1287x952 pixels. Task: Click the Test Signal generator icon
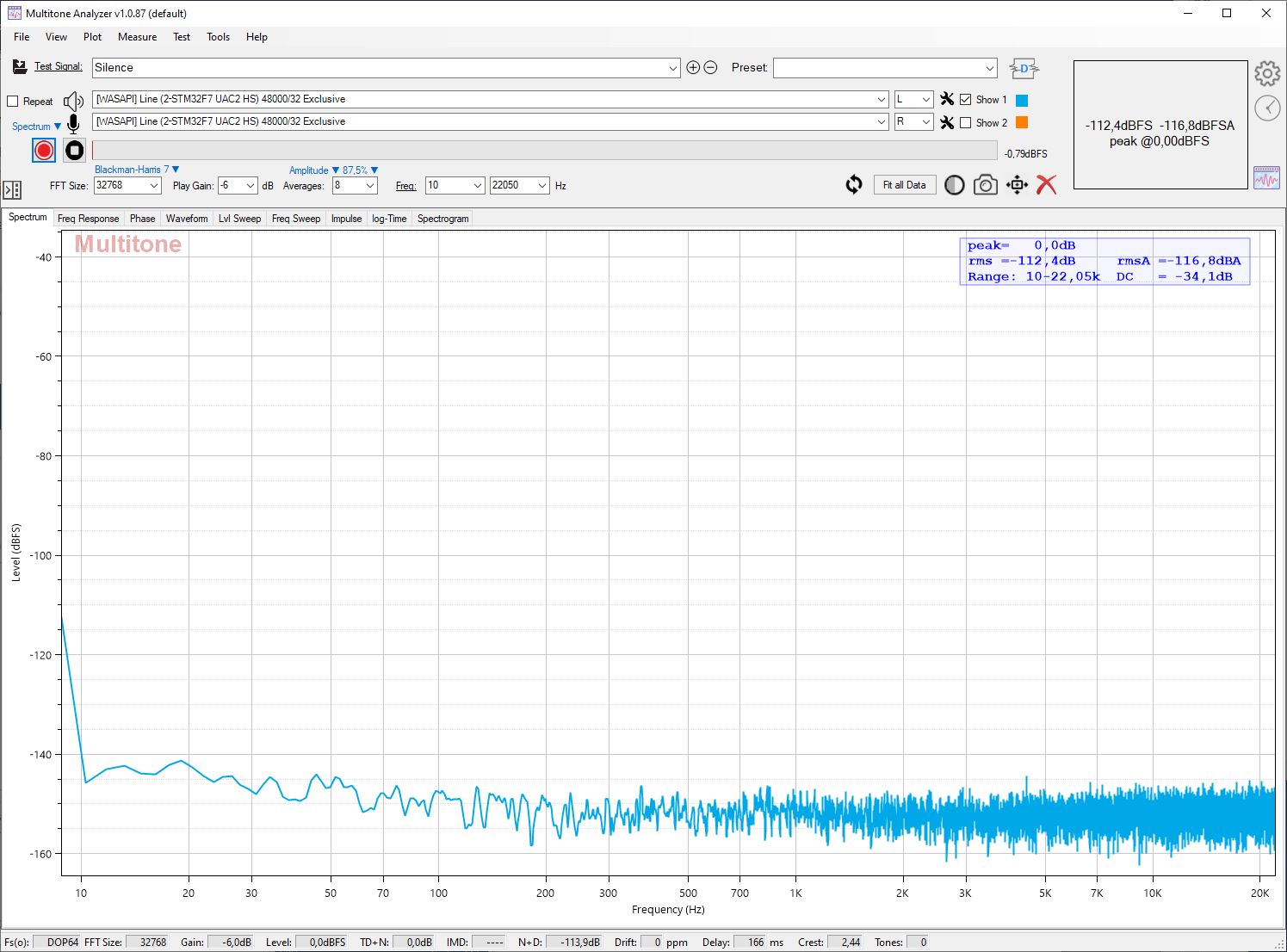click(x=20, y=66)
